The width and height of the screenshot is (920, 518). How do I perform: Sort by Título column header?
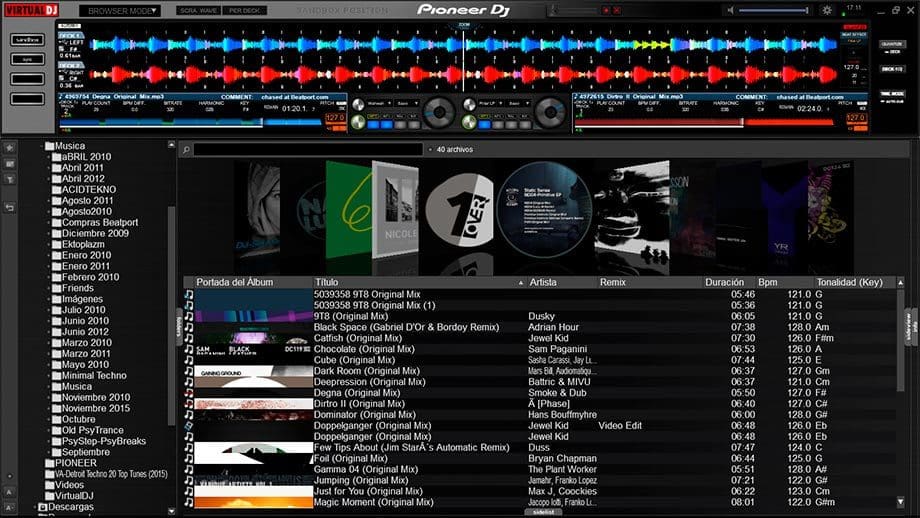pos(419,282)
